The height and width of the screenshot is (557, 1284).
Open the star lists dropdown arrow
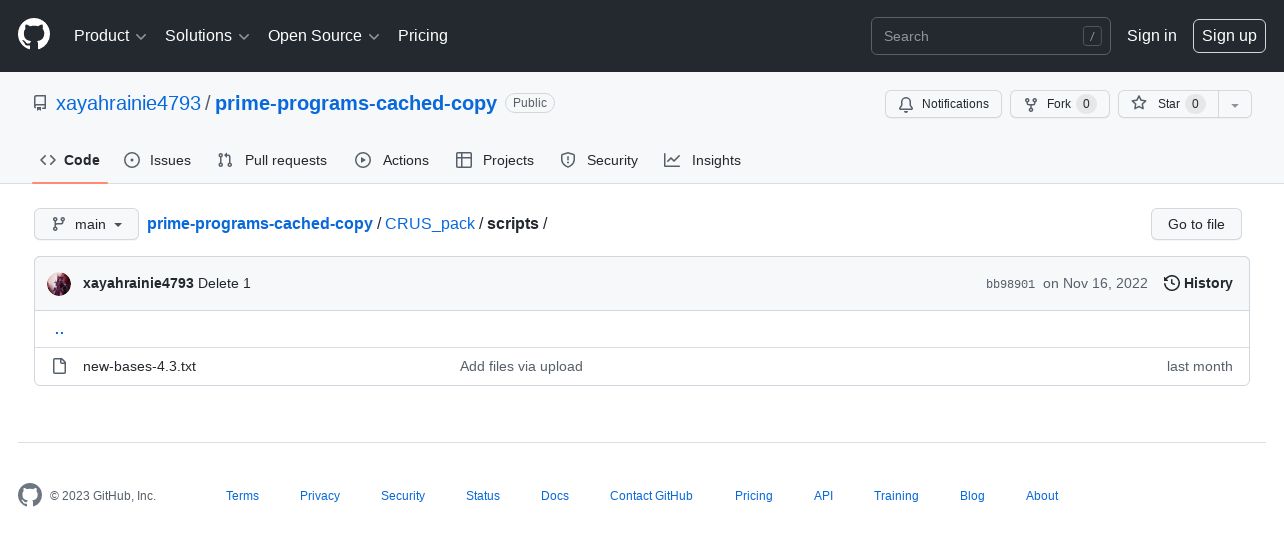point(1235,104)
